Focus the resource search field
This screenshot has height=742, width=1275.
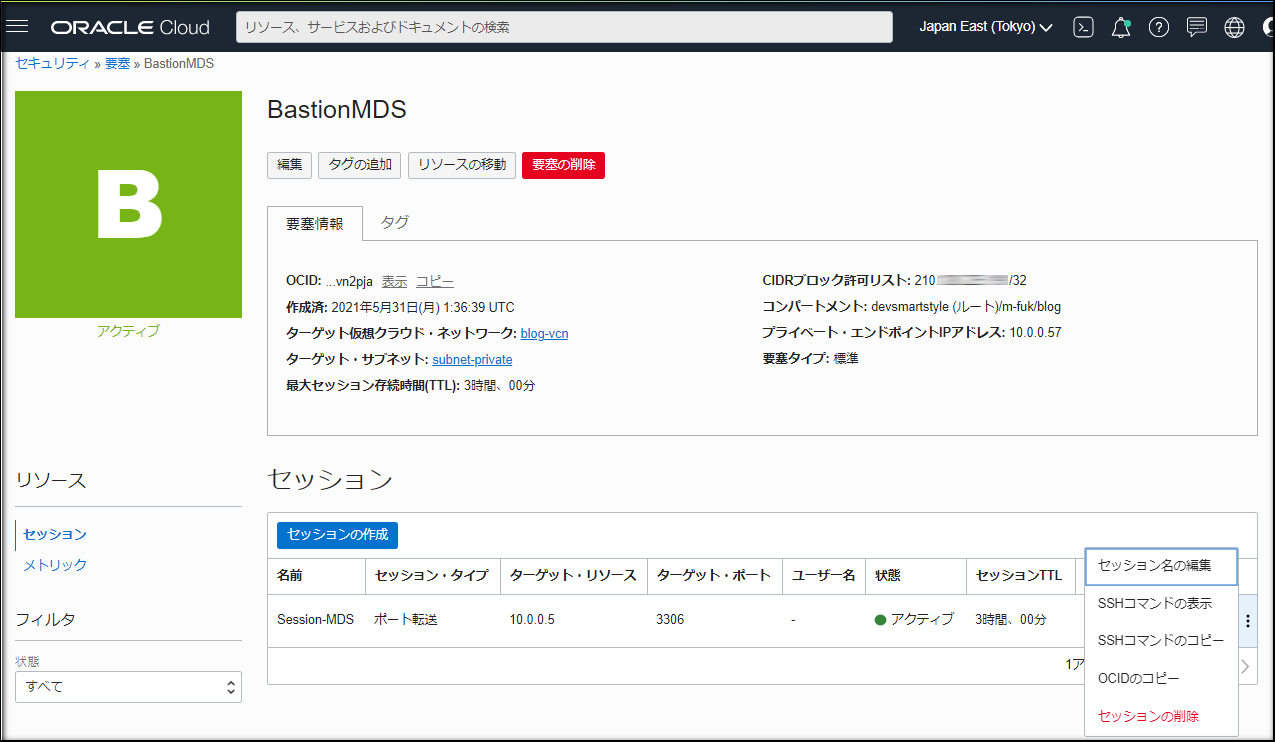pos(564,27)
